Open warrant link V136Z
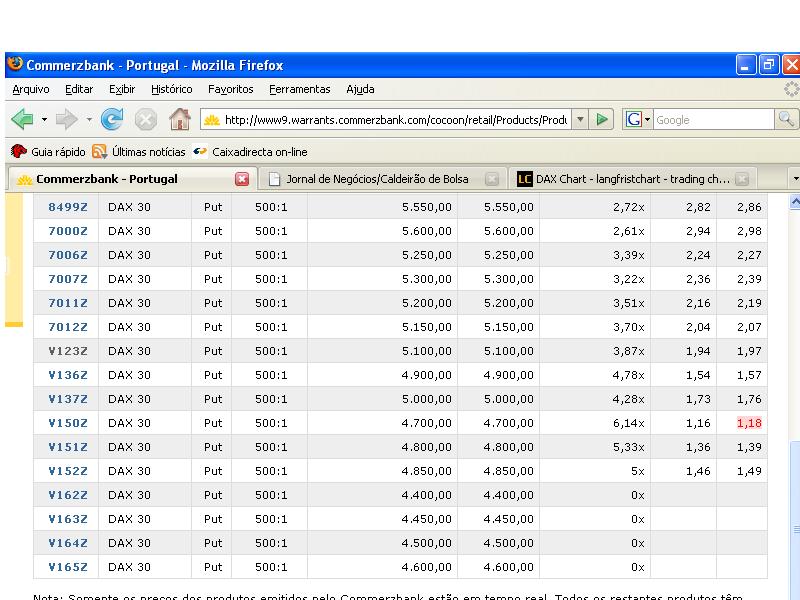The height and width of the screenshot is (600, 800). point(68,375)
